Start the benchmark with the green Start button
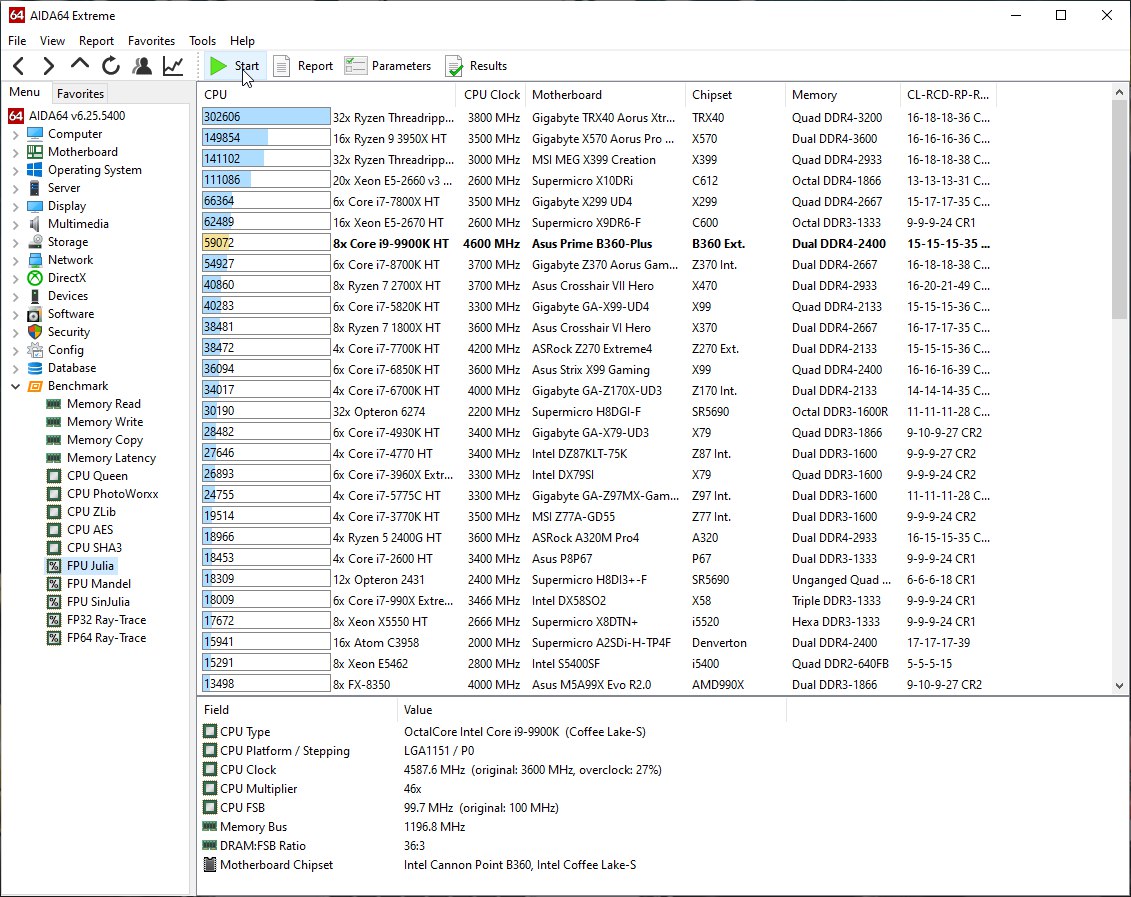The height and width of the screenshot is (897, 1131). (234, 66)
